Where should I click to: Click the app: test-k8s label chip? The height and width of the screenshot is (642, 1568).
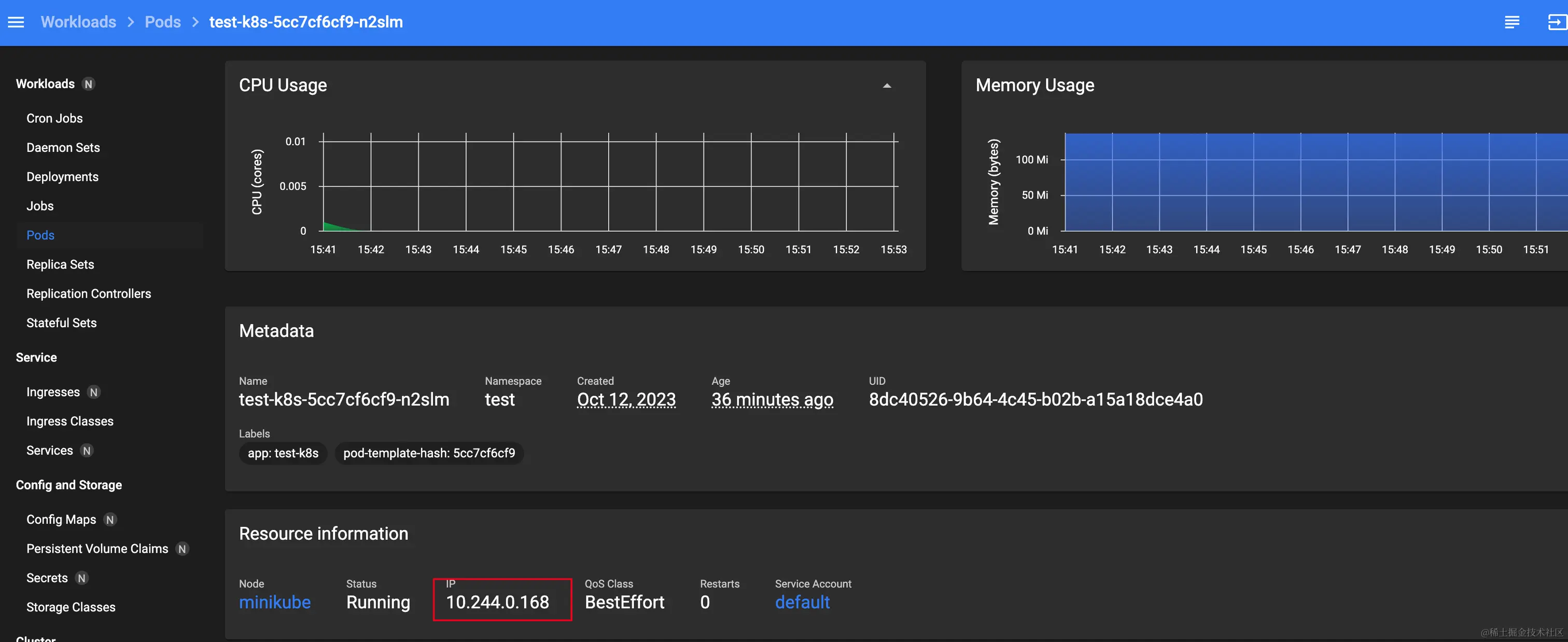click(283, 453)
